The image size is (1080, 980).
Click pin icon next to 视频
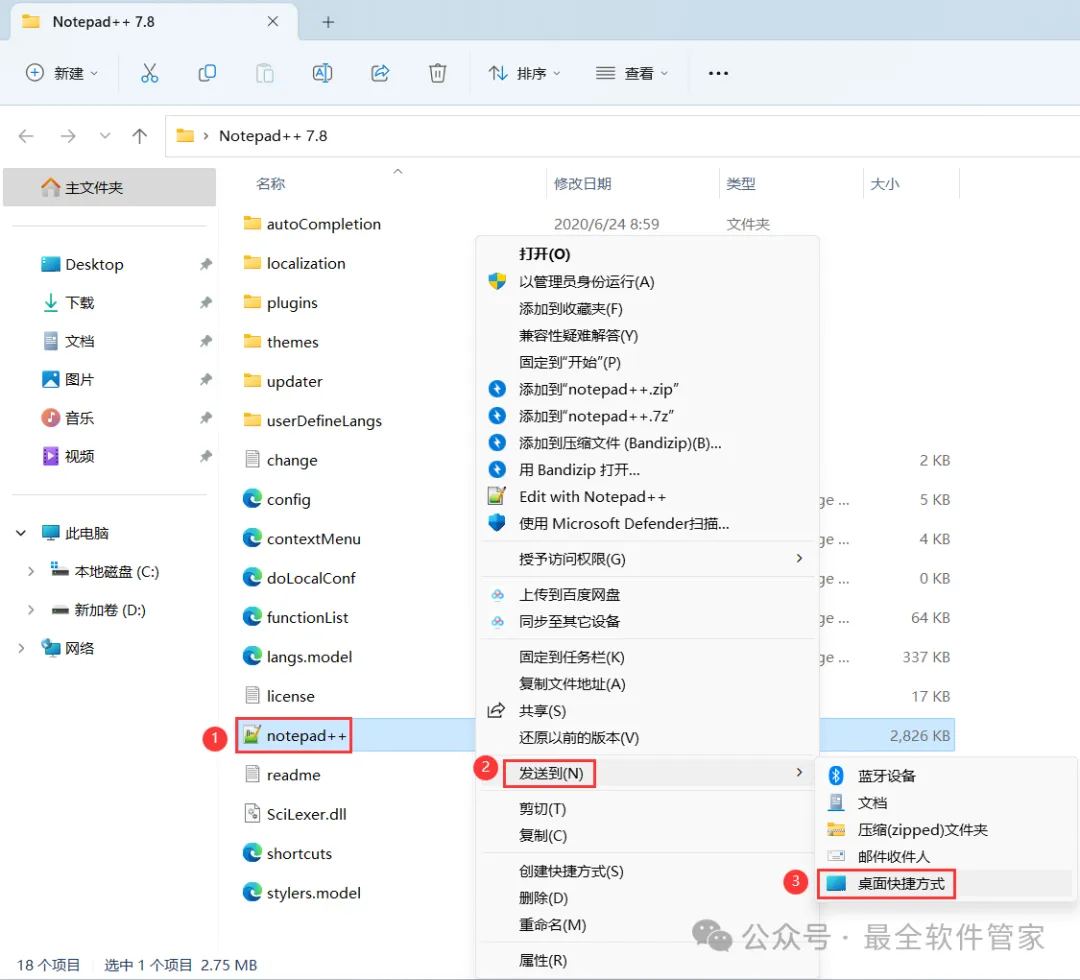click(205, 456)
